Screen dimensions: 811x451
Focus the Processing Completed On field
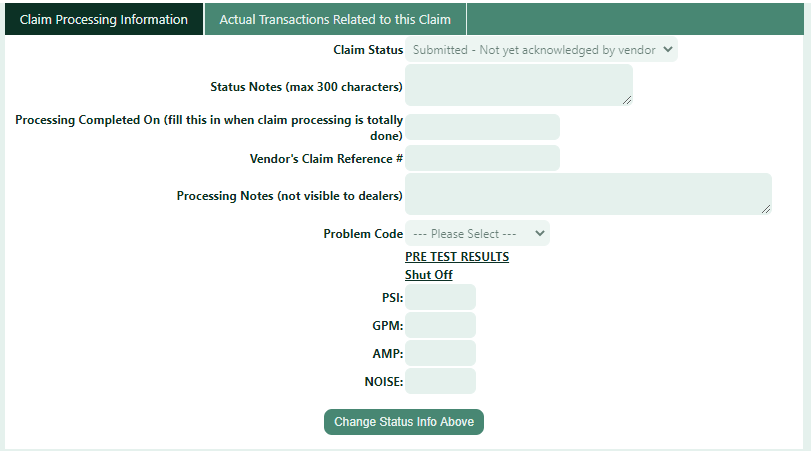pos(482,127)
